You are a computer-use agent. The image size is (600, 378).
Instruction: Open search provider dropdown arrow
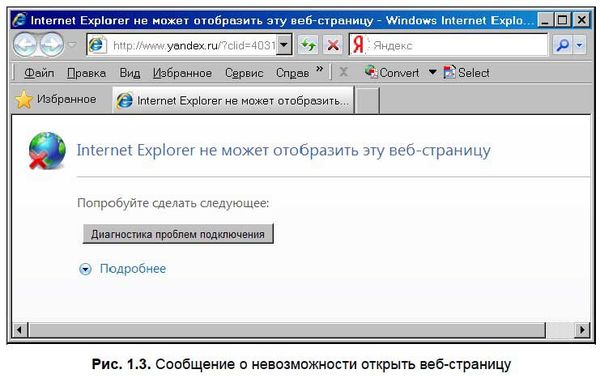point(580,45)
